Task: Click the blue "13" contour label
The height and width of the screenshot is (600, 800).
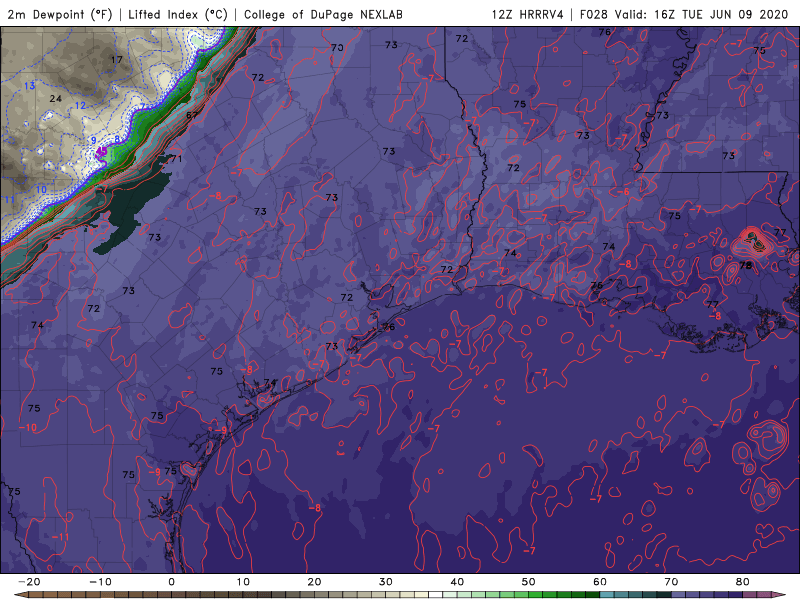Action: coord(30,86)
